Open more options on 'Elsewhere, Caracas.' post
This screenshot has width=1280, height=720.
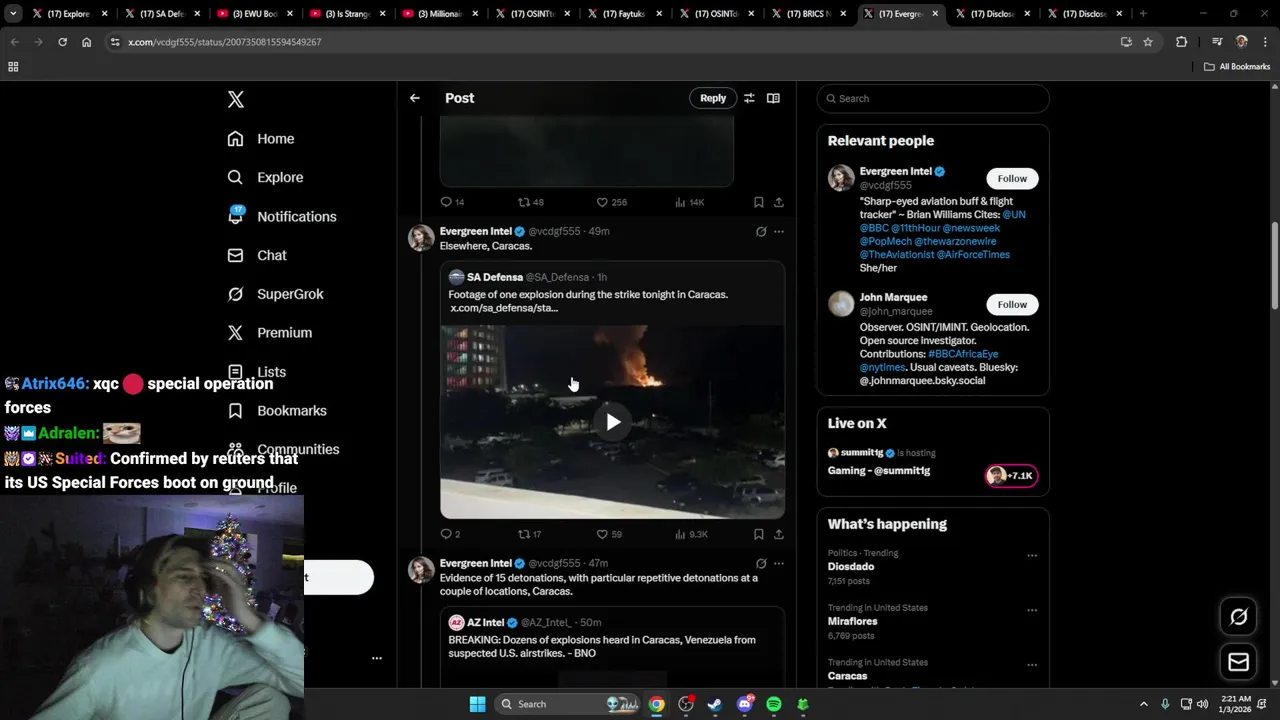click(779, 231)
